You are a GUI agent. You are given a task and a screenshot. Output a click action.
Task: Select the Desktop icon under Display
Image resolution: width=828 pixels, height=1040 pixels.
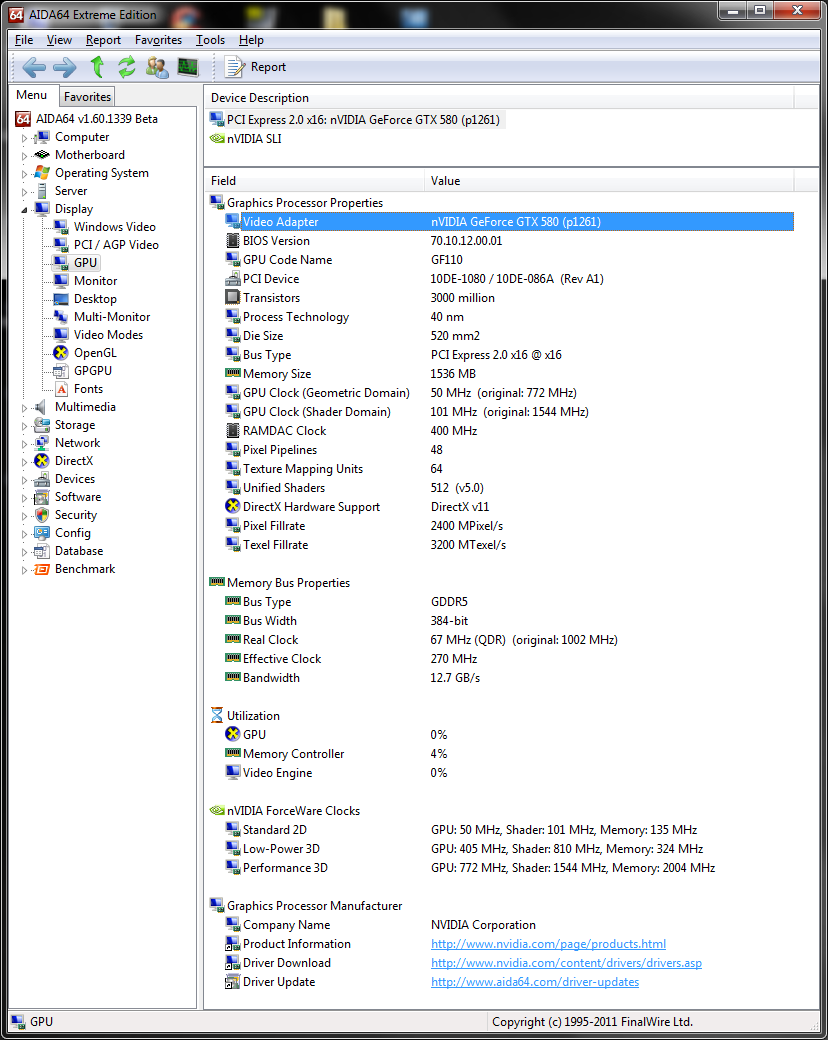(x=61, y=298)
